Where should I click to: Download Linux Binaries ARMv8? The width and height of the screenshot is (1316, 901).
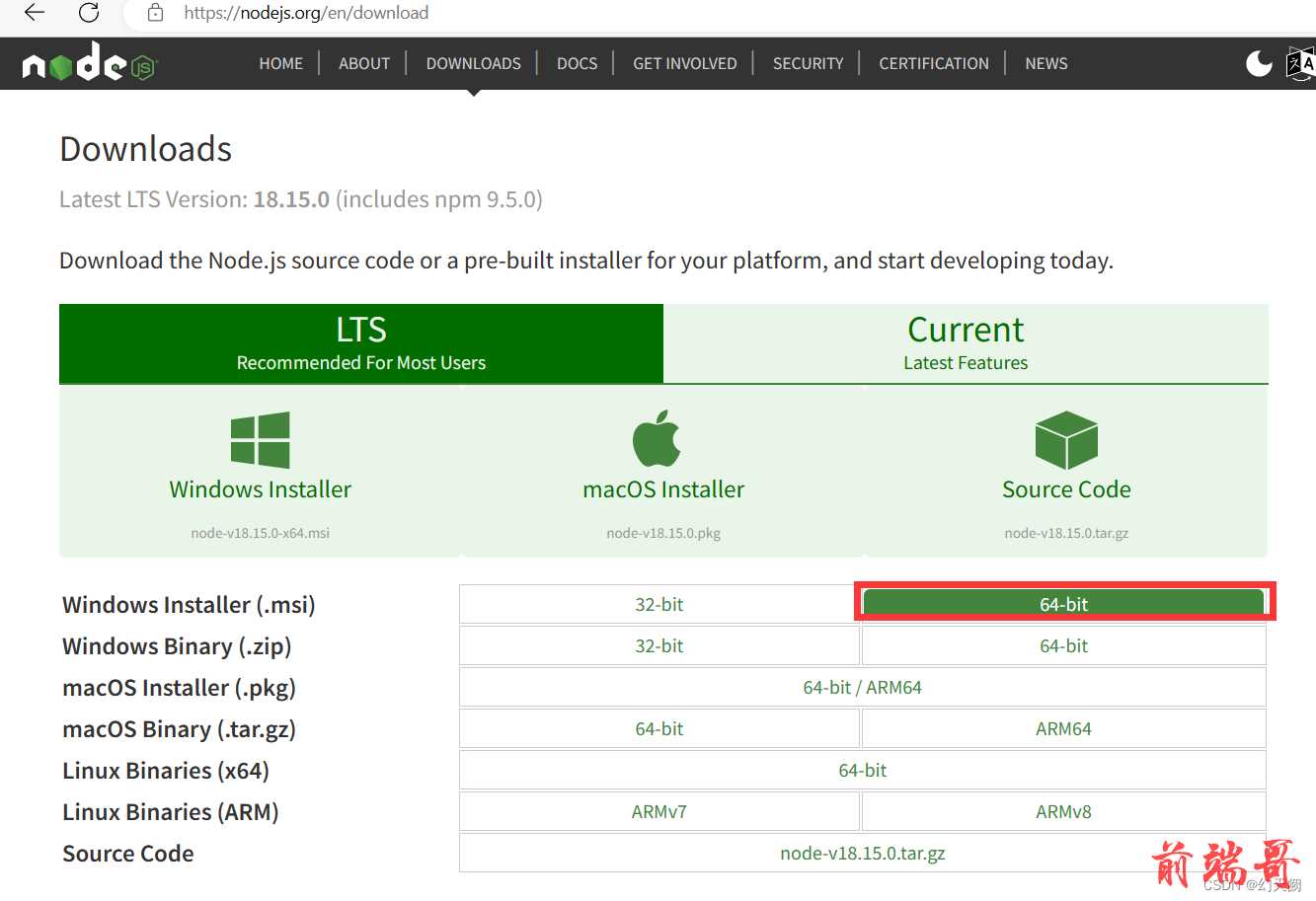pyautogui.click(x=1064, y=811)
